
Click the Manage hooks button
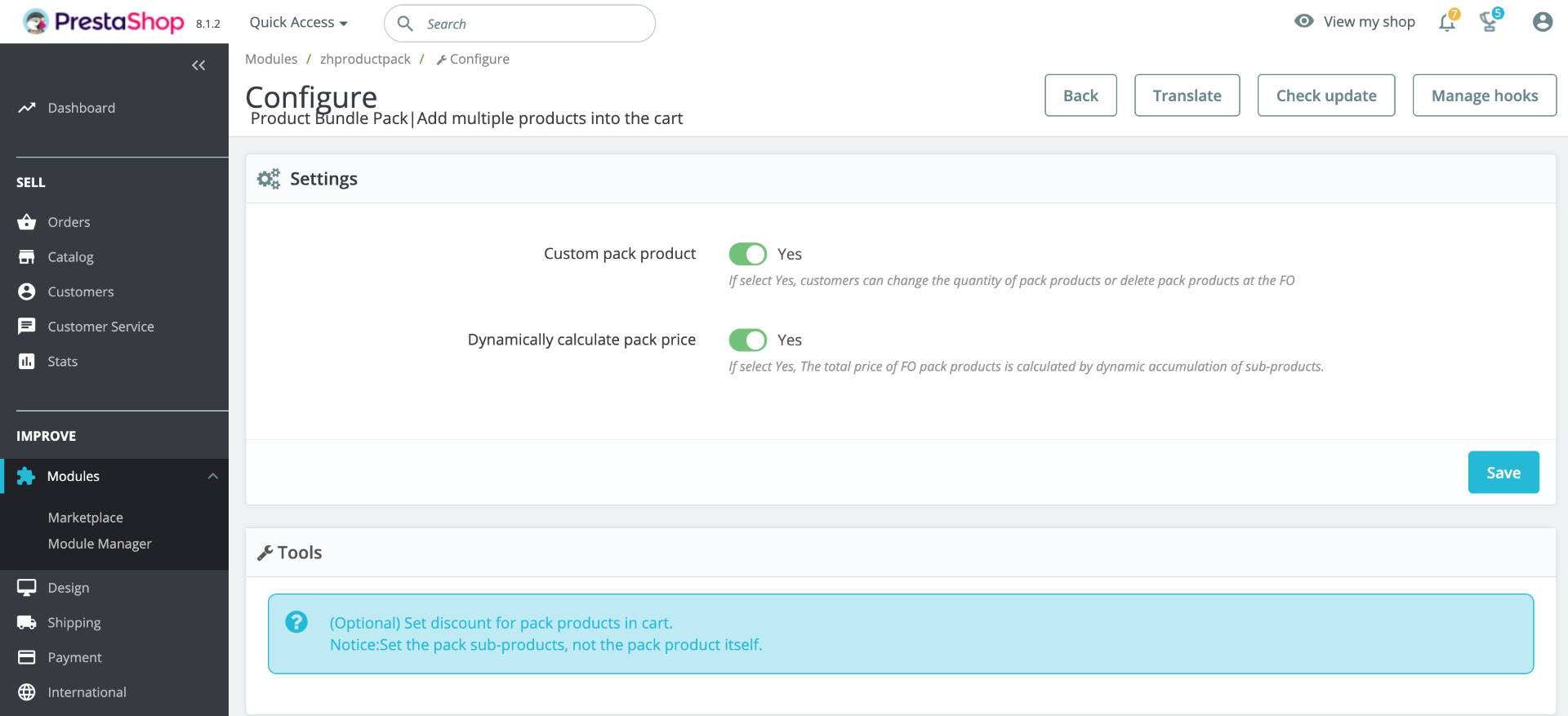[x=1484, y=96]
